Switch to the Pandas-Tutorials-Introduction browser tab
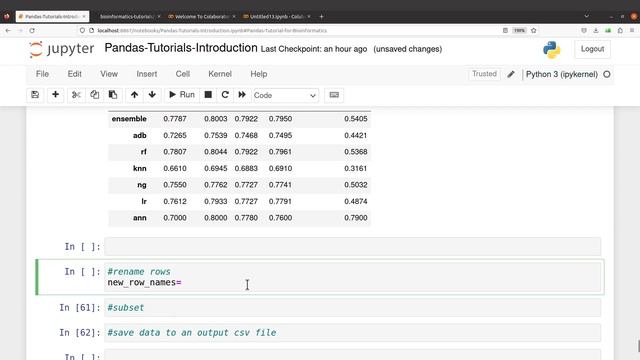This screenshot has width=640, height=360. pyautogui.click(x=52, y=16)
